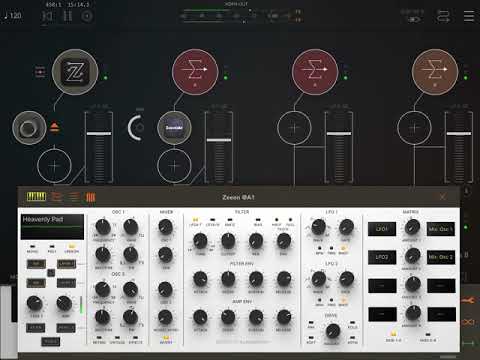
Task: Open the AUM hamburger menu
Action: (x=469, y=16)
